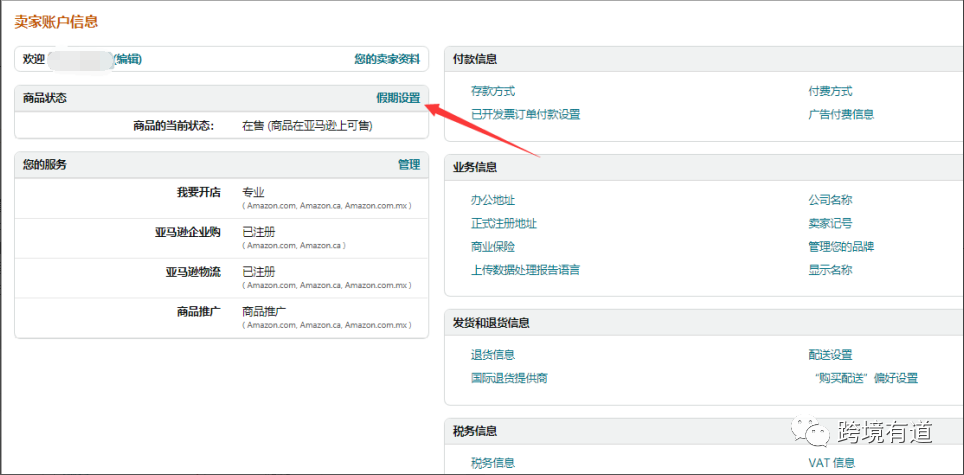964x475 pixels.
Task: Open the 商业保险 link
Action: (493, 247)
